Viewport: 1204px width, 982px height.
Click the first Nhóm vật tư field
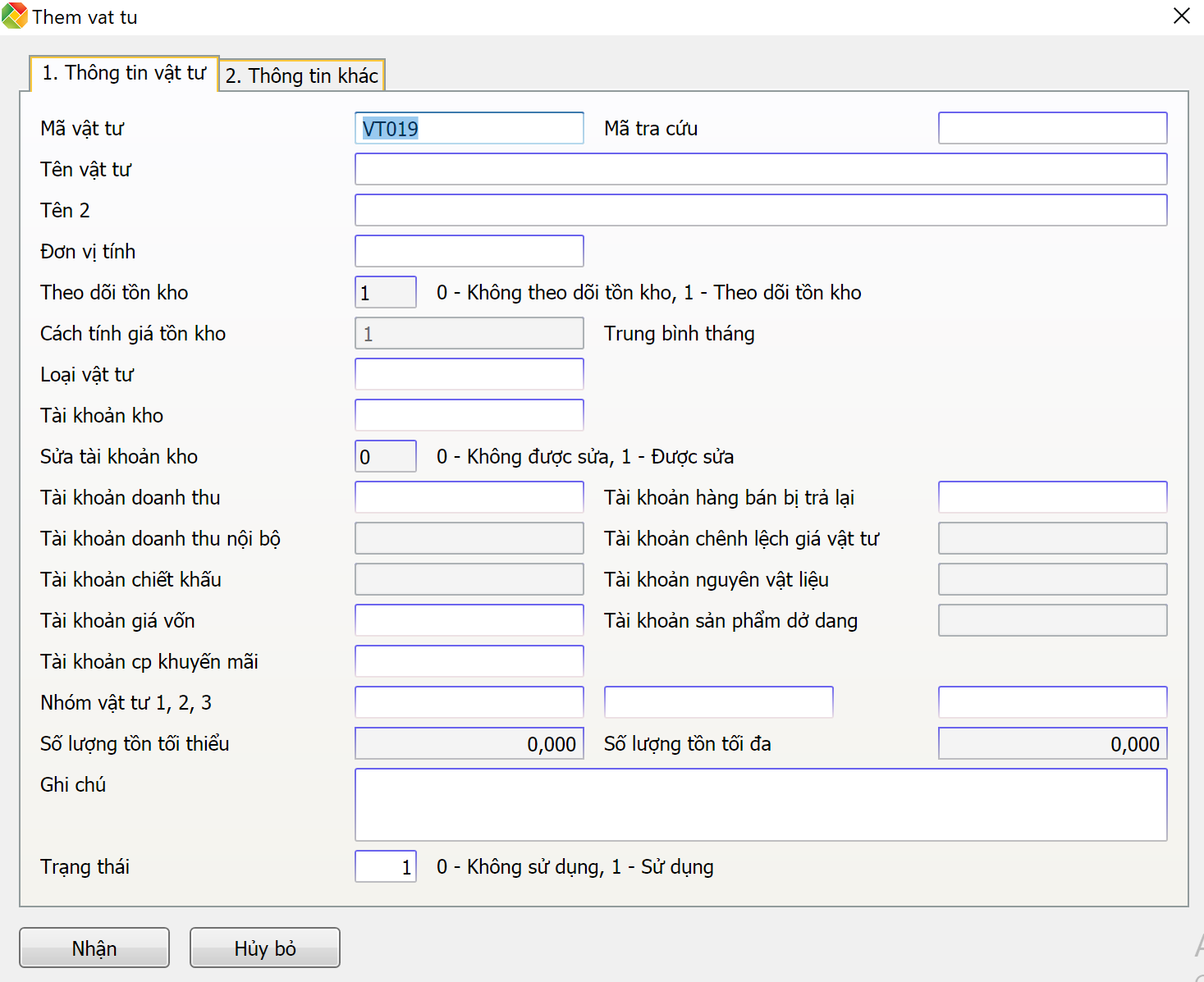point(469,702)
